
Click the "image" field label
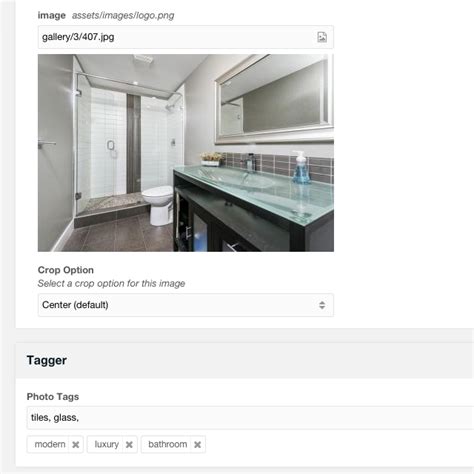[x=52, y=15]
